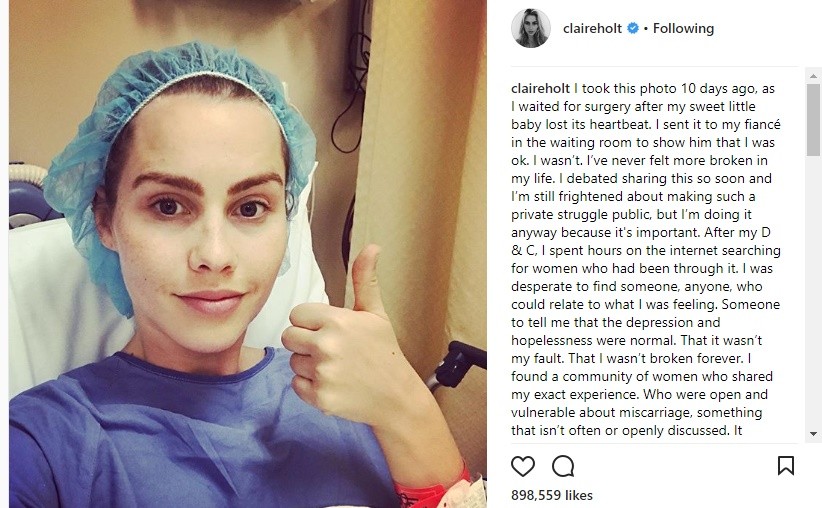Like the post with the heart icon
Image resolution: width=822 pixels, height=508 pixels.
pyautogui.click(x=523, y=466)
